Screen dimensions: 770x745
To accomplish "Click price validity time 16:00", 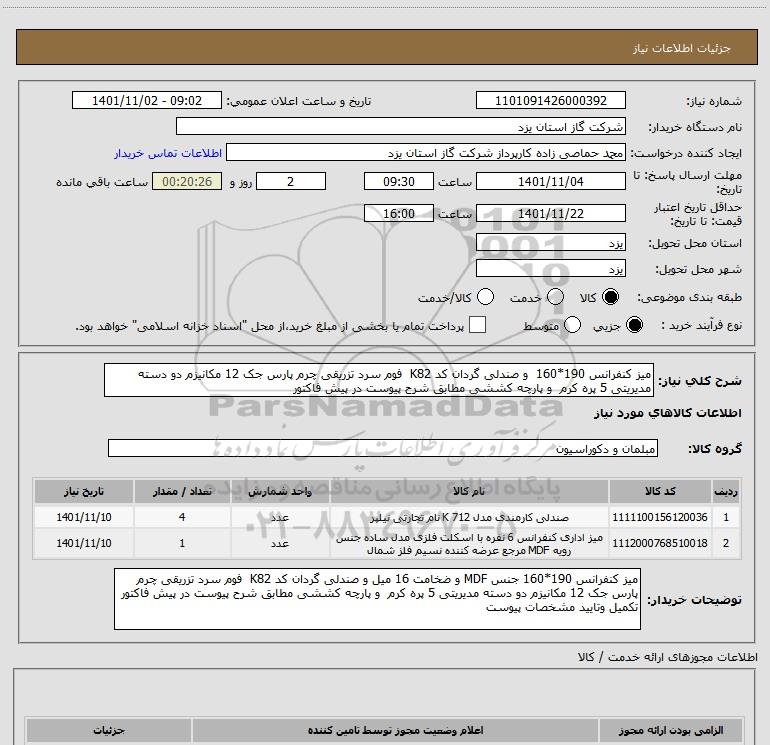I will pos(399,213).
